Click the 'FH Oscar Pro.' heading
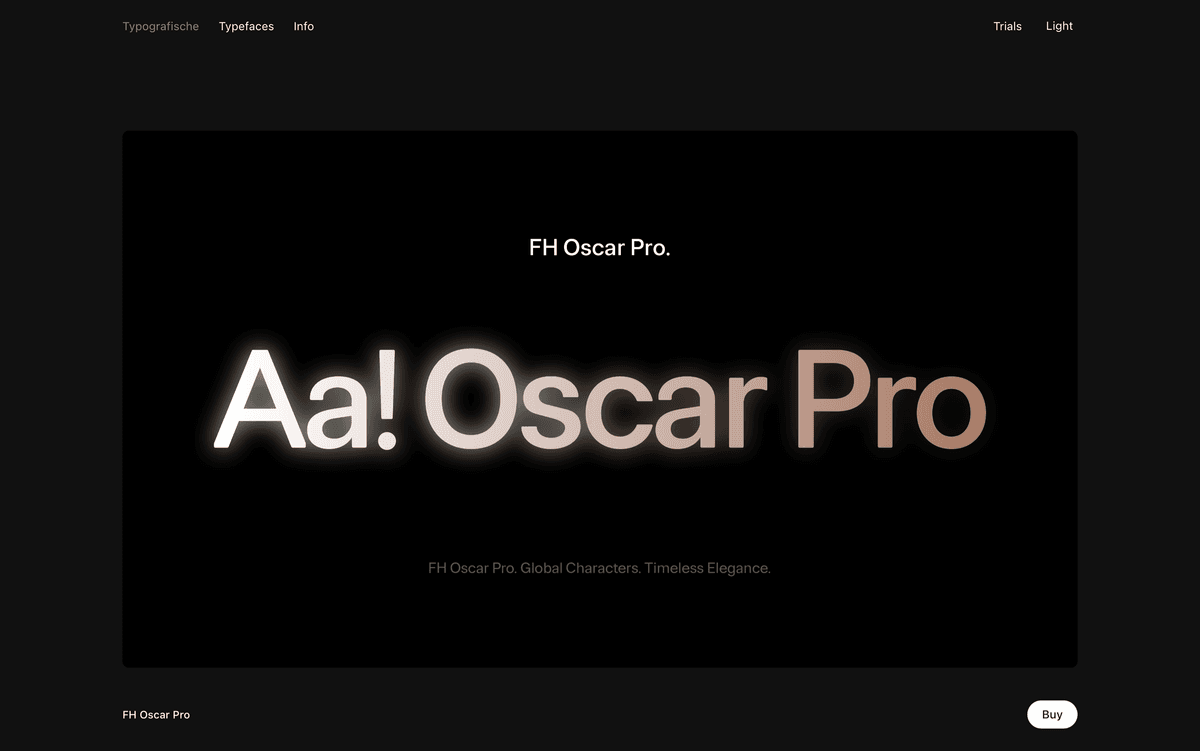 (599, 248)
